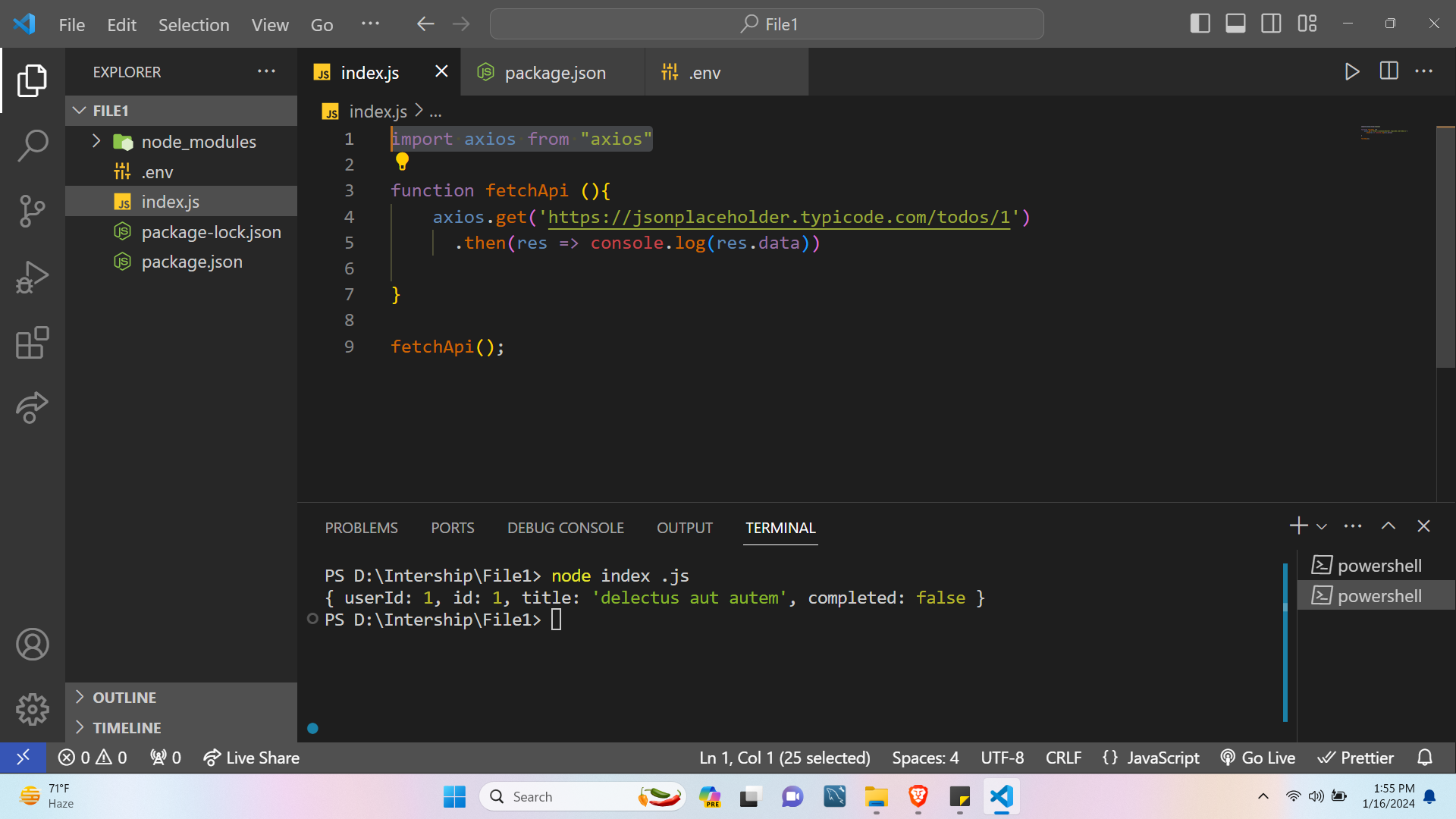Switch to the PROBLEMS panel tab
1456x819 pixels.
[361, 528]
